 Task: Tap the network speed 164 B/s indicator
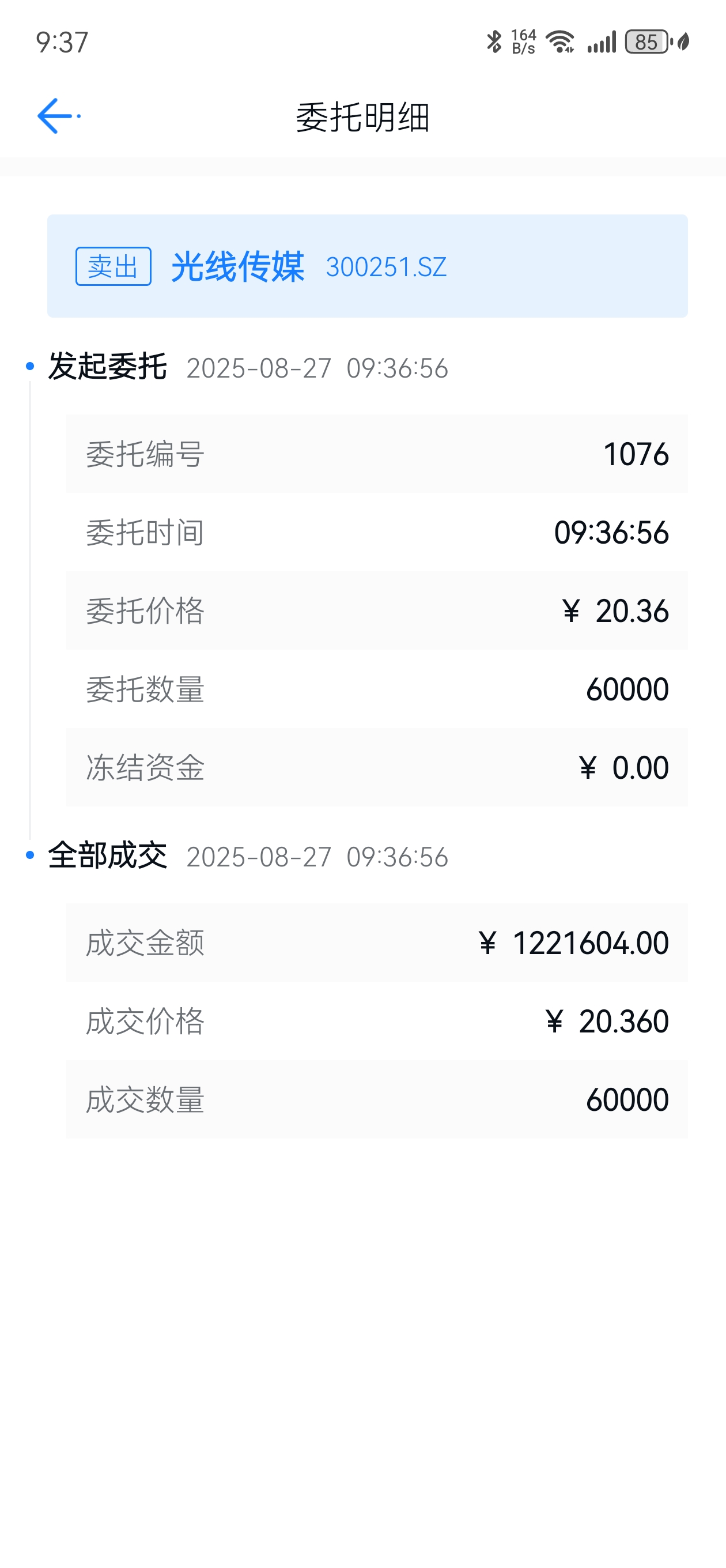tap(523, 42)
